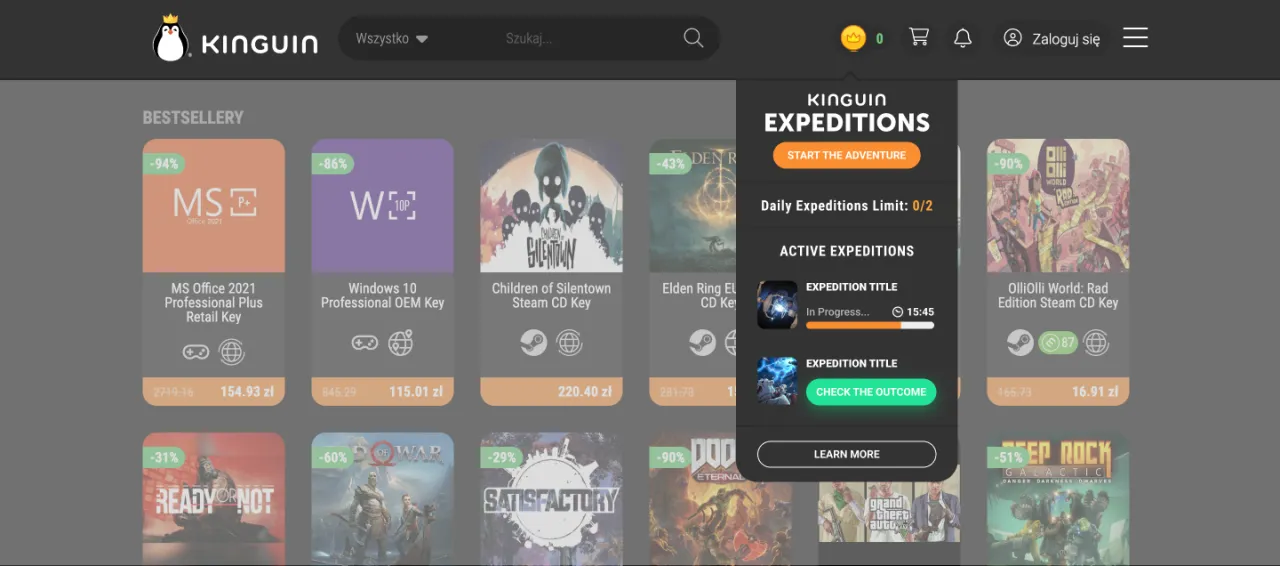Click green 87 score badge on OlliOlli card
This screenshot has height=566, width=1280.
point(1058,343)
